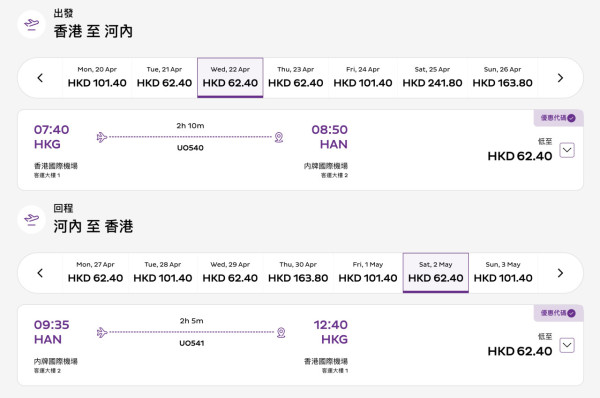Click the 香港 至 河內 heading
Screen dimensions: 600x398
point(93,31)
